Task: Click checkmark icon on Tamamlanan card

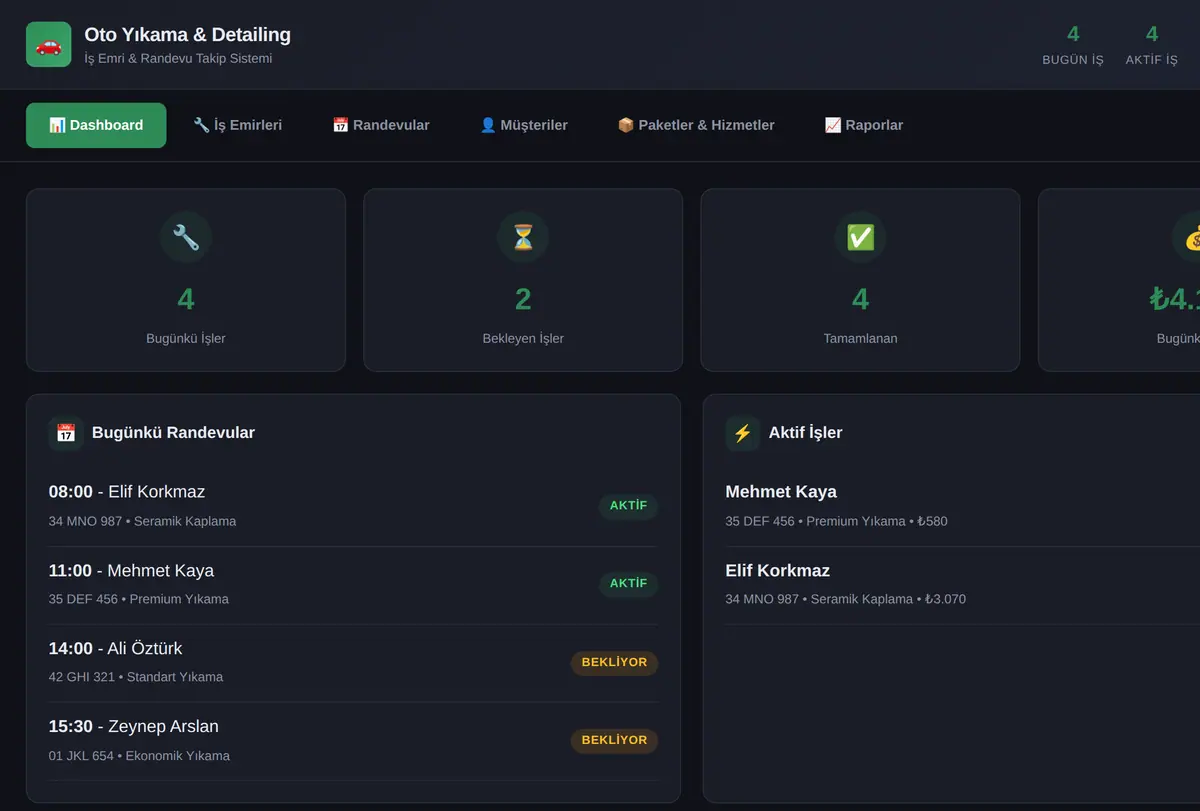Action: (x=860, y=237)
